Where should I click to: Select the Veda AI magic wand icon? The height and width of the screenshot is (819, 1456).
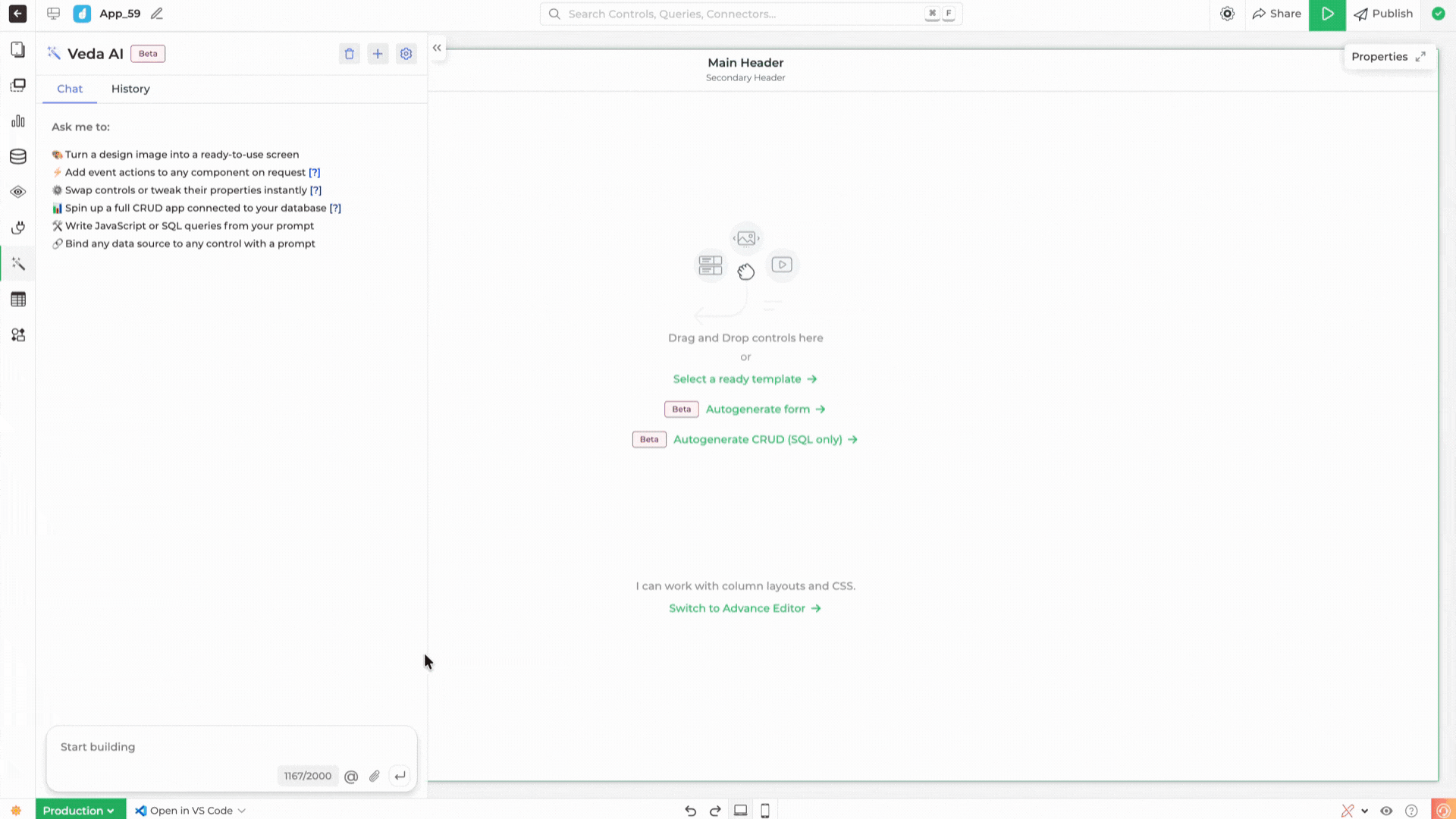(18, 263)
